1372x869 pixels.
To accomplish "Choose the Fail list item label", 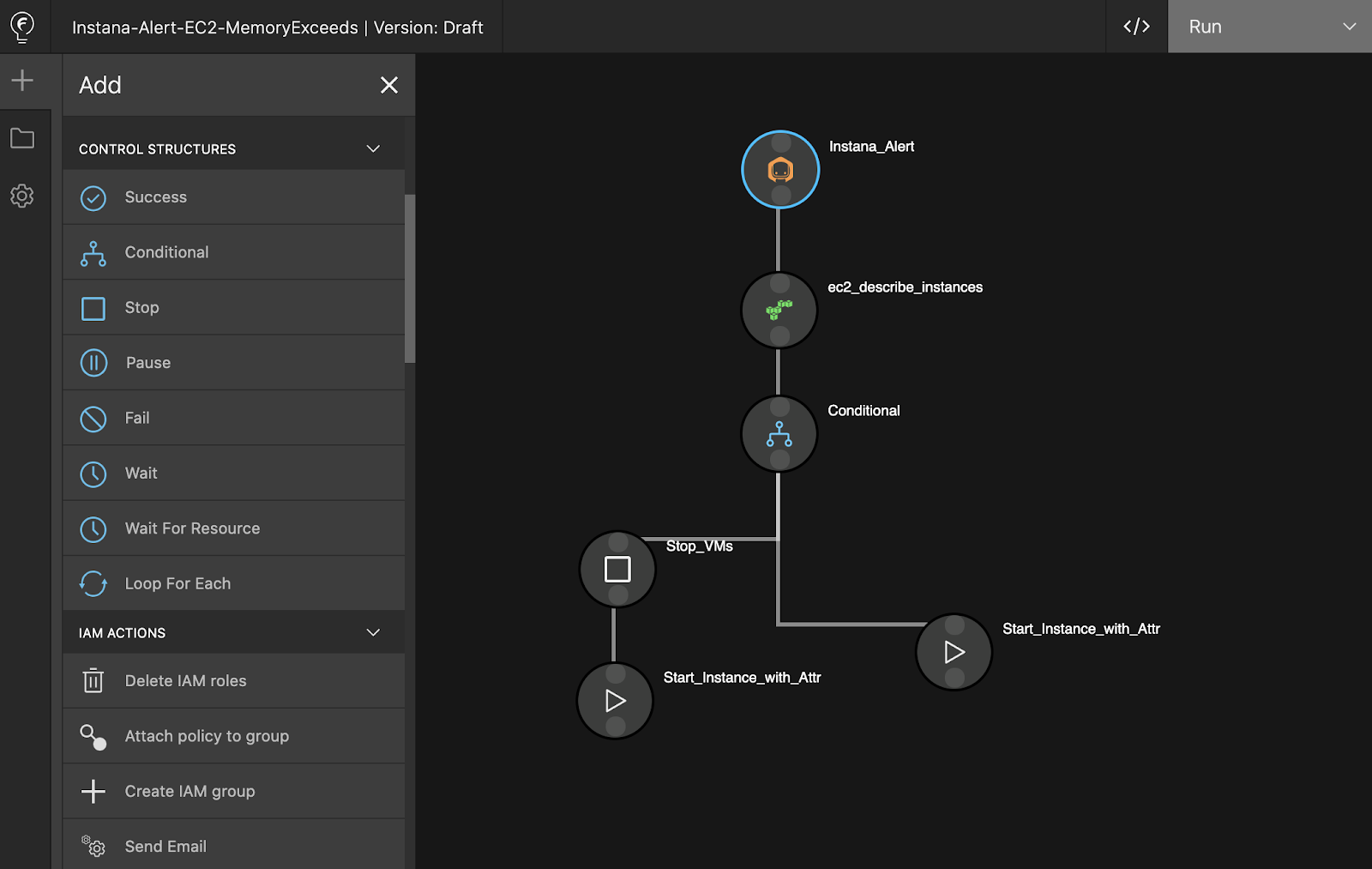I will [137, 418].
